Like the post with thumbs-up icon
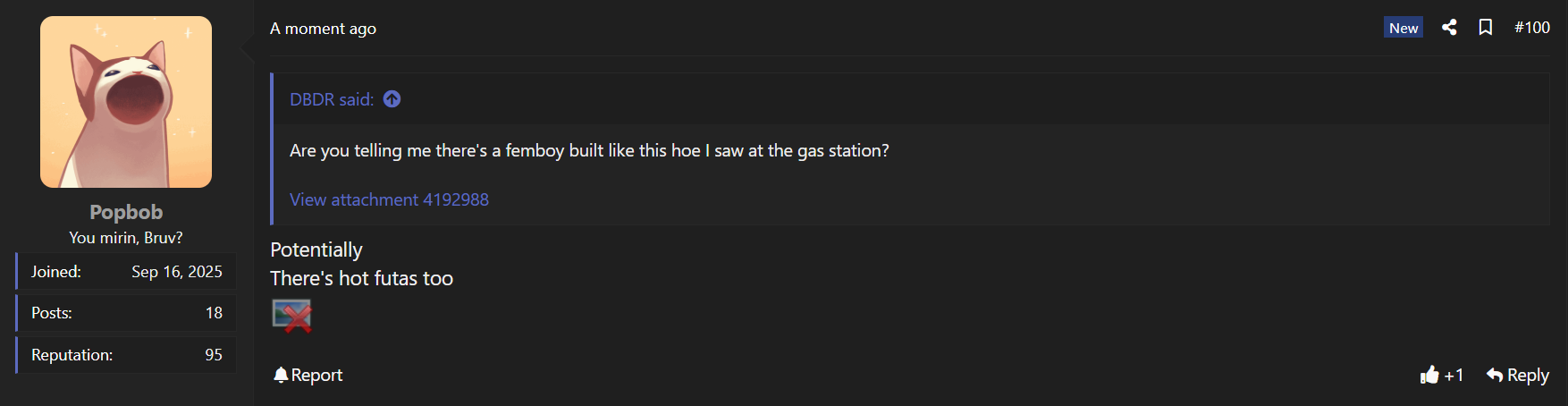The height and width of the screenshot is (406, 1568). click(x=1429, y=375)
